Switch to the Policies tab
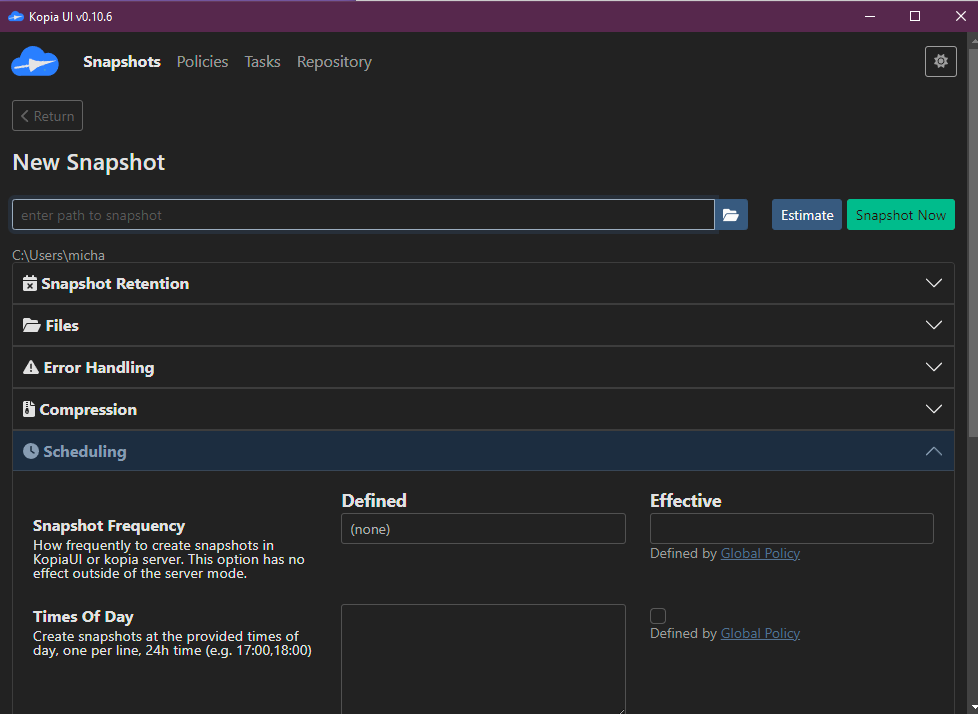This screenshot has height=714, width=978. click(x=202, y=62)
